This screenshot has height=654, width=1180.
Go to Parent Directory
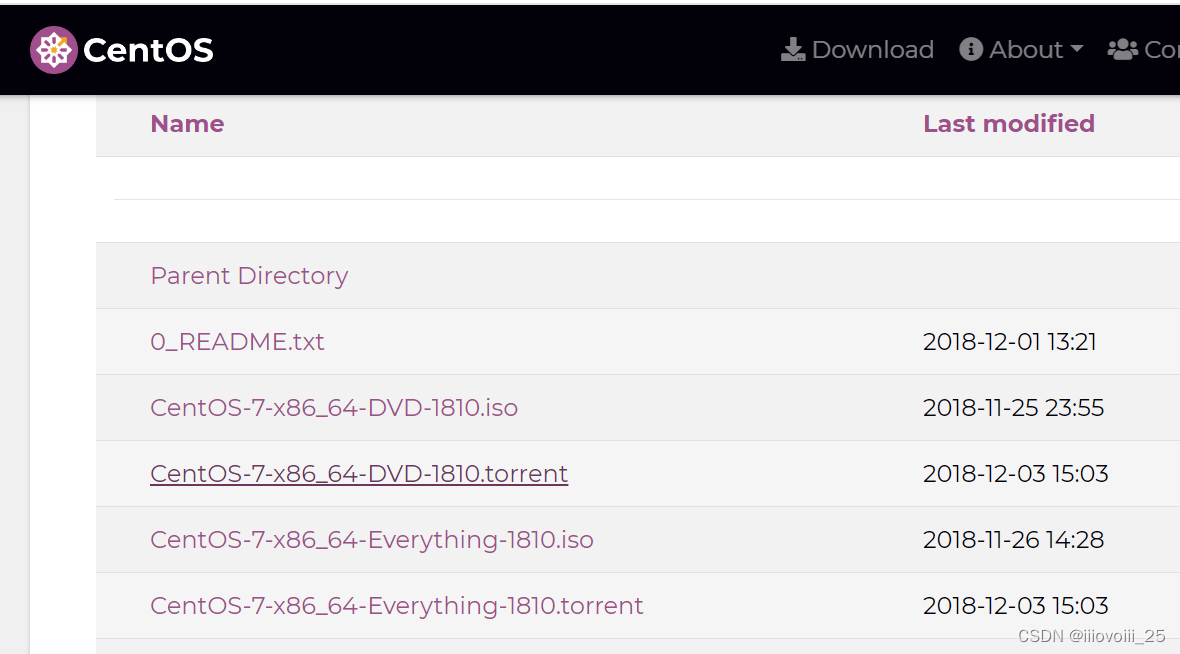pos(249,275)
